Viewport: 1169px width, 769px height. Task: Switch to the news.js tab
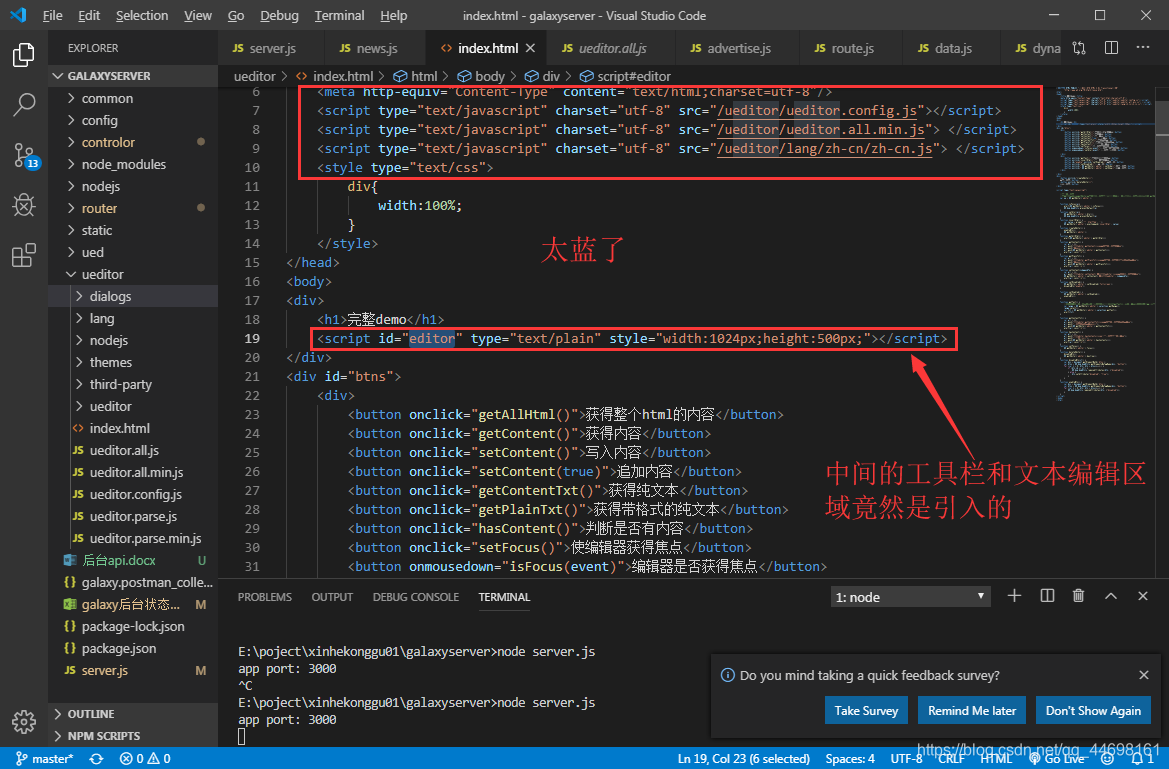click(x=375, y=48)
